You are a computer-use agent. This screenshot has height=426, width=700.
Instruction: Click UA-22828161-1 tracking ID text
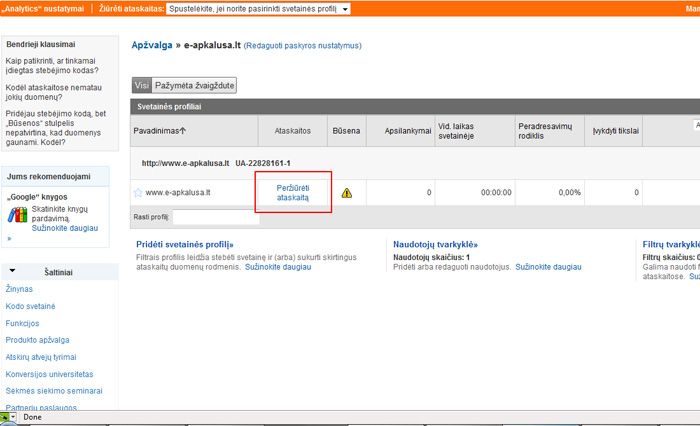[x=262, y=163]
